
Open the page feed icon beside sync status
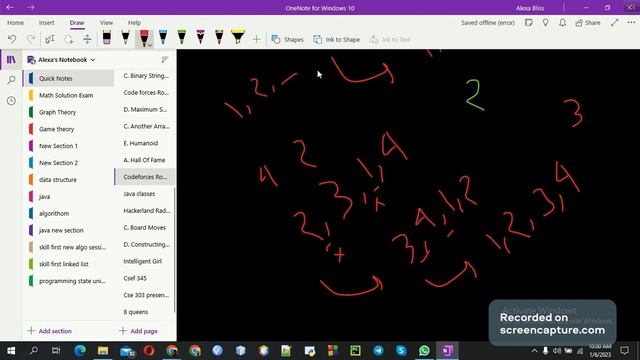point(529,23)
